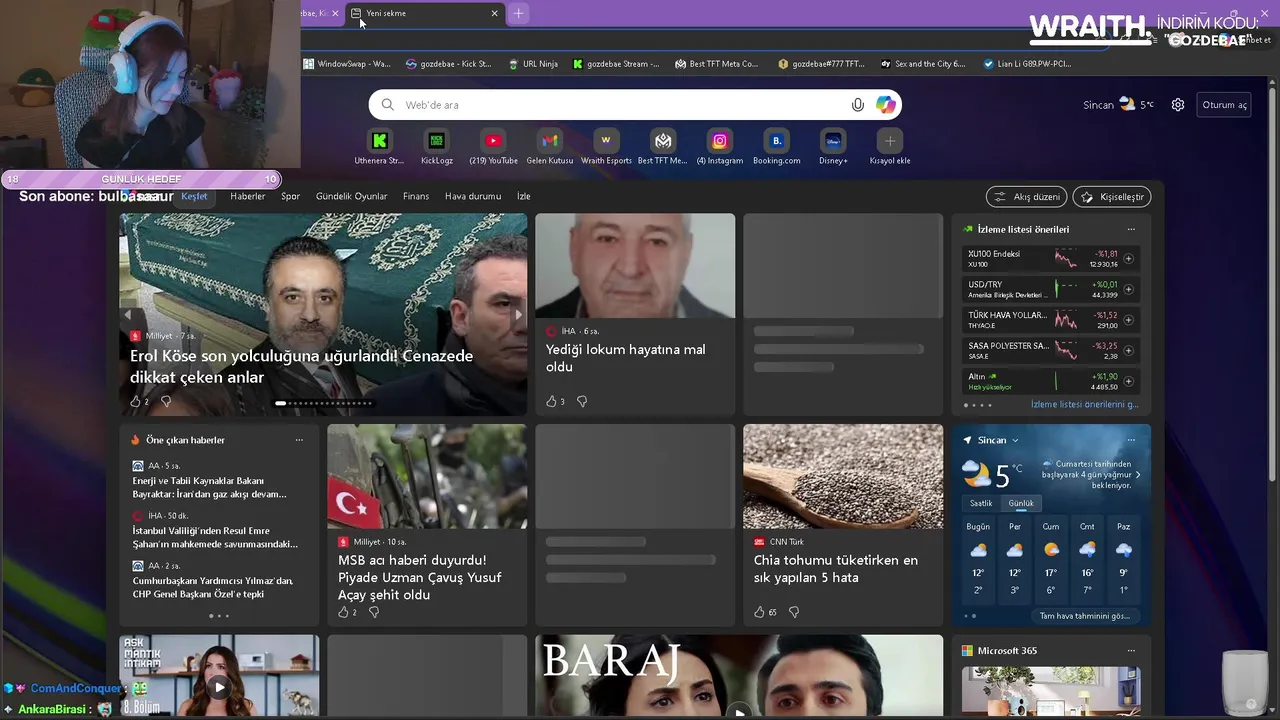Image resolution: width=1280 pixels, height=720 pixels.
Task: Open the WindowSwap bookmark
Action: 347,64
